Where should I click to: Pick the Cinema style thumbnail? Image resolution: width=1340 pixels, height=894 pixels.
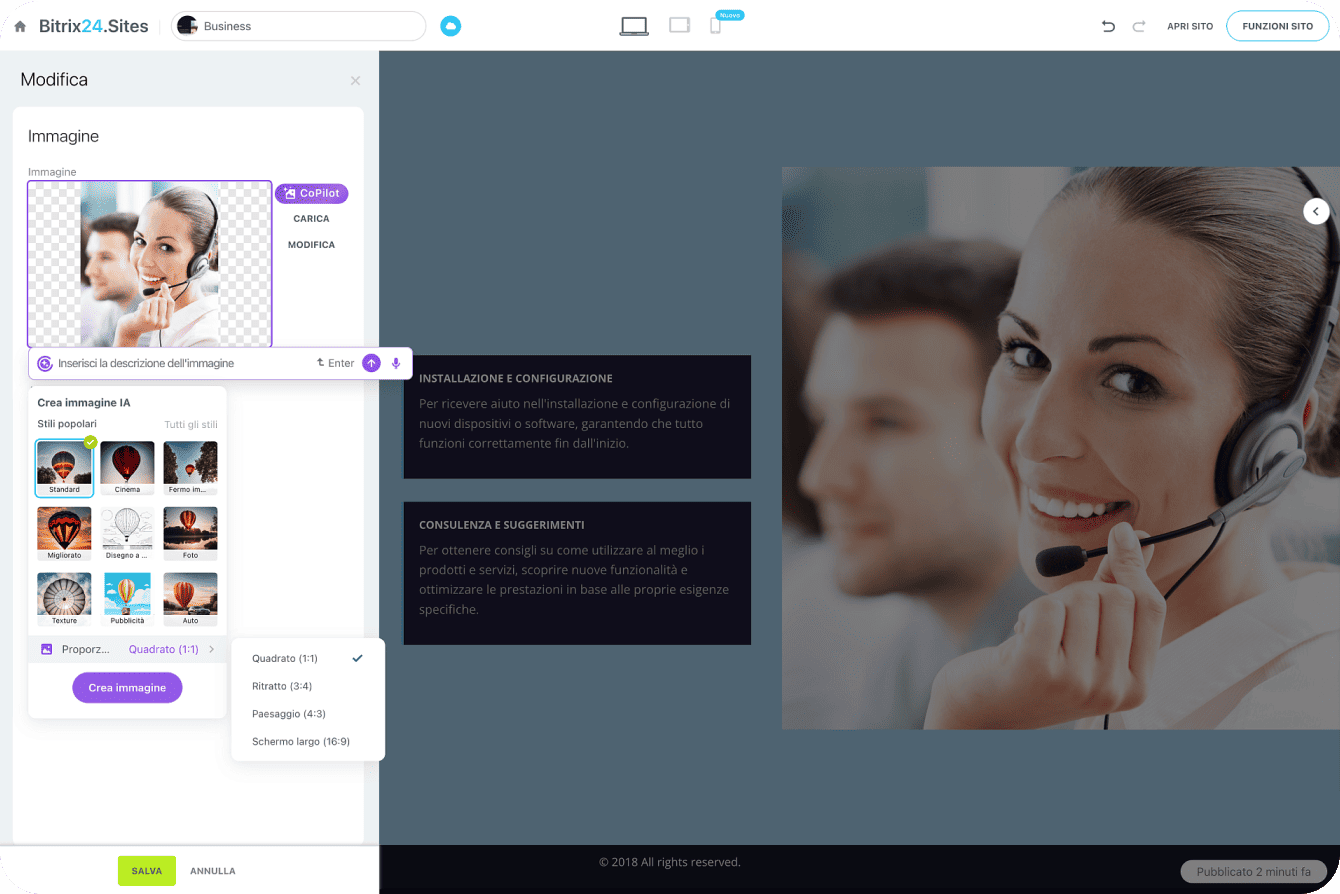(x=127, y=467)
